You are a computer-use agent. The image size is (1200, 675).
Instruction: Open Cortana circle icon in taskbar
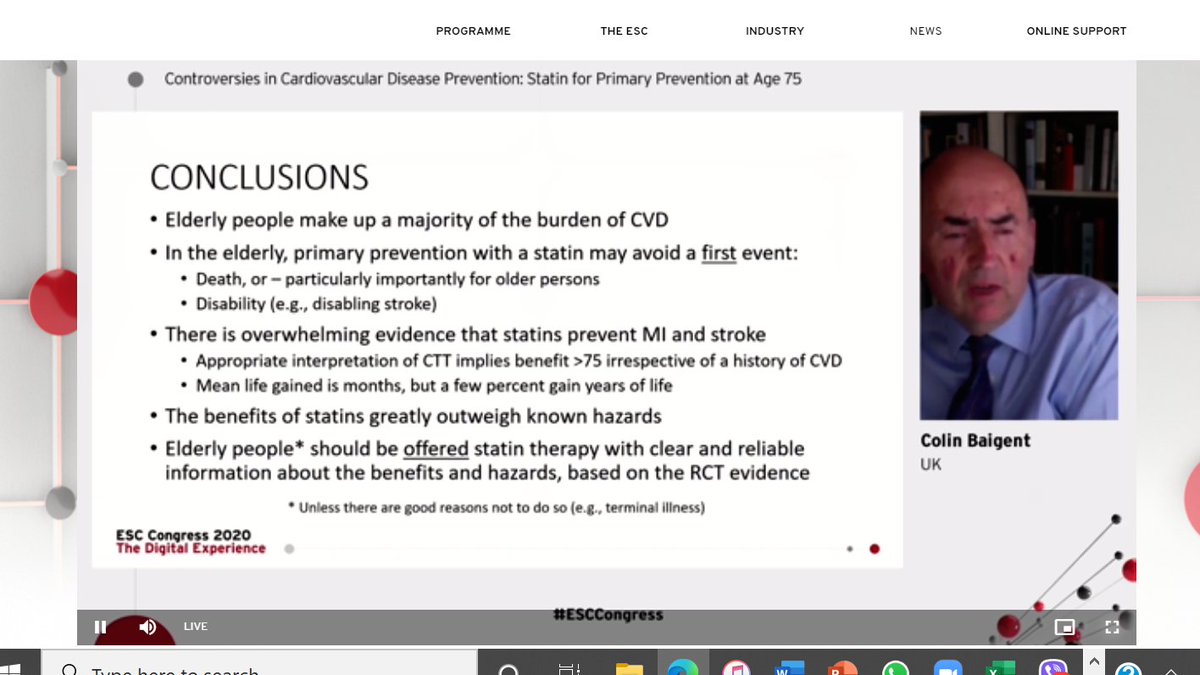(x=507, y=668)
